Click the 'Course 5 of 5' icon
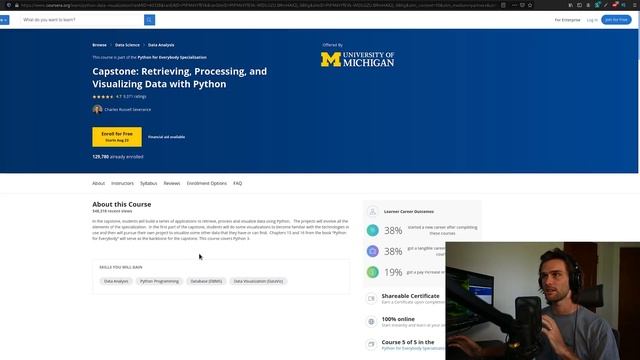Image resolution: width=640 pixels, height=360 pixels. tap(371, 344)
